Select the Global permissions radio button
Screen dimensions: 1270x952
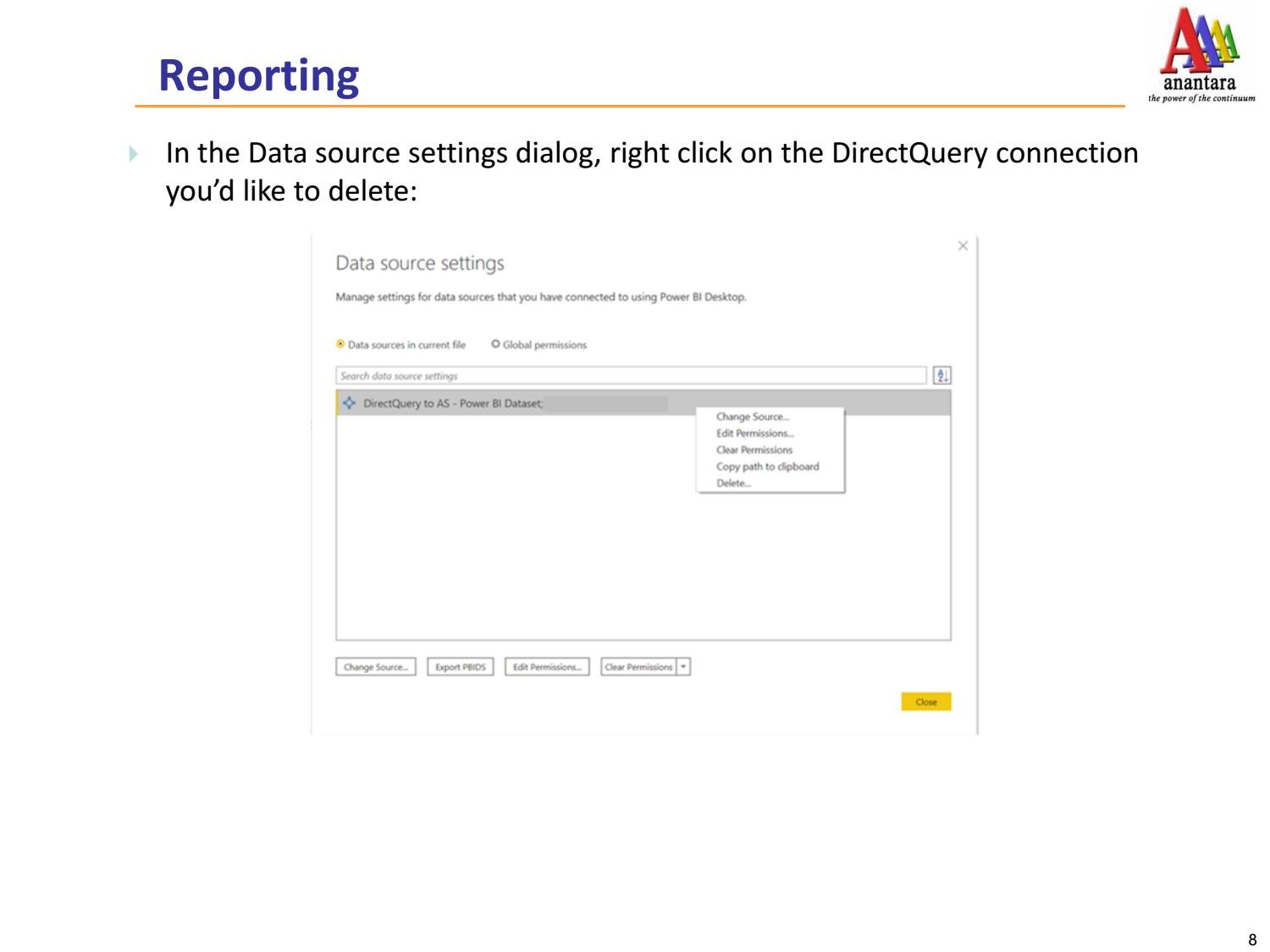(495, 344)
